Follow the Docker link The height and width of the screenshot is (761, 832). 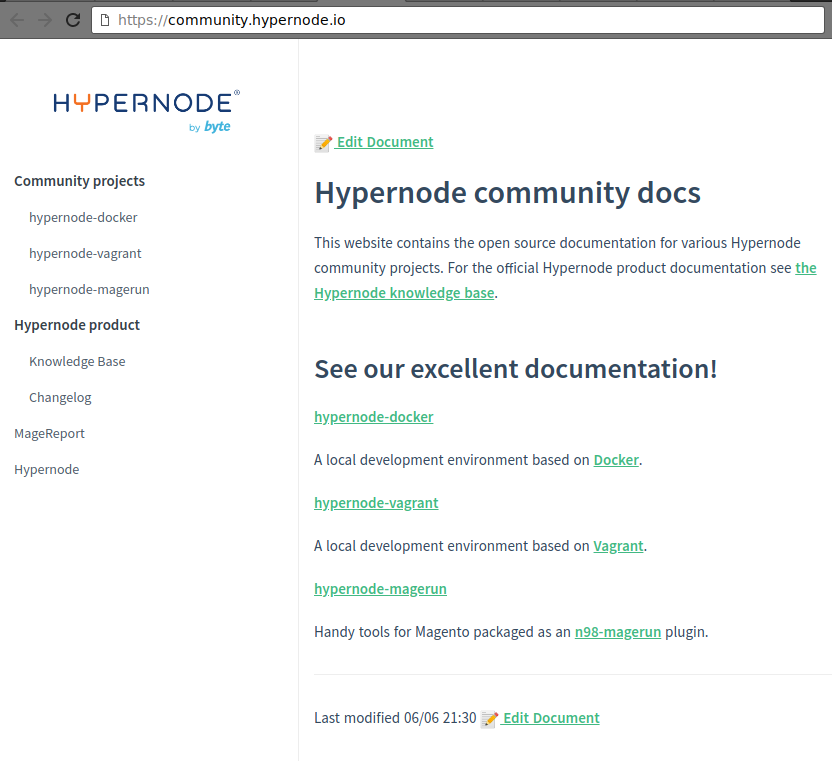pos(616,460)
